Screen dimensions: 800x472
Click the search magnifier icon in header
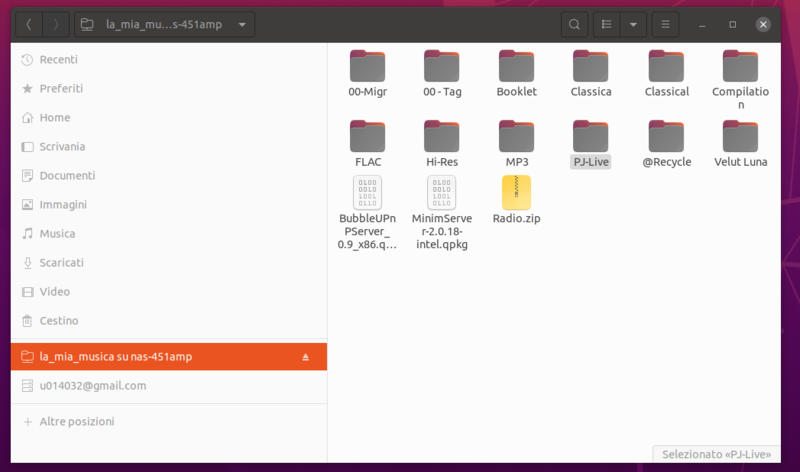573,24
